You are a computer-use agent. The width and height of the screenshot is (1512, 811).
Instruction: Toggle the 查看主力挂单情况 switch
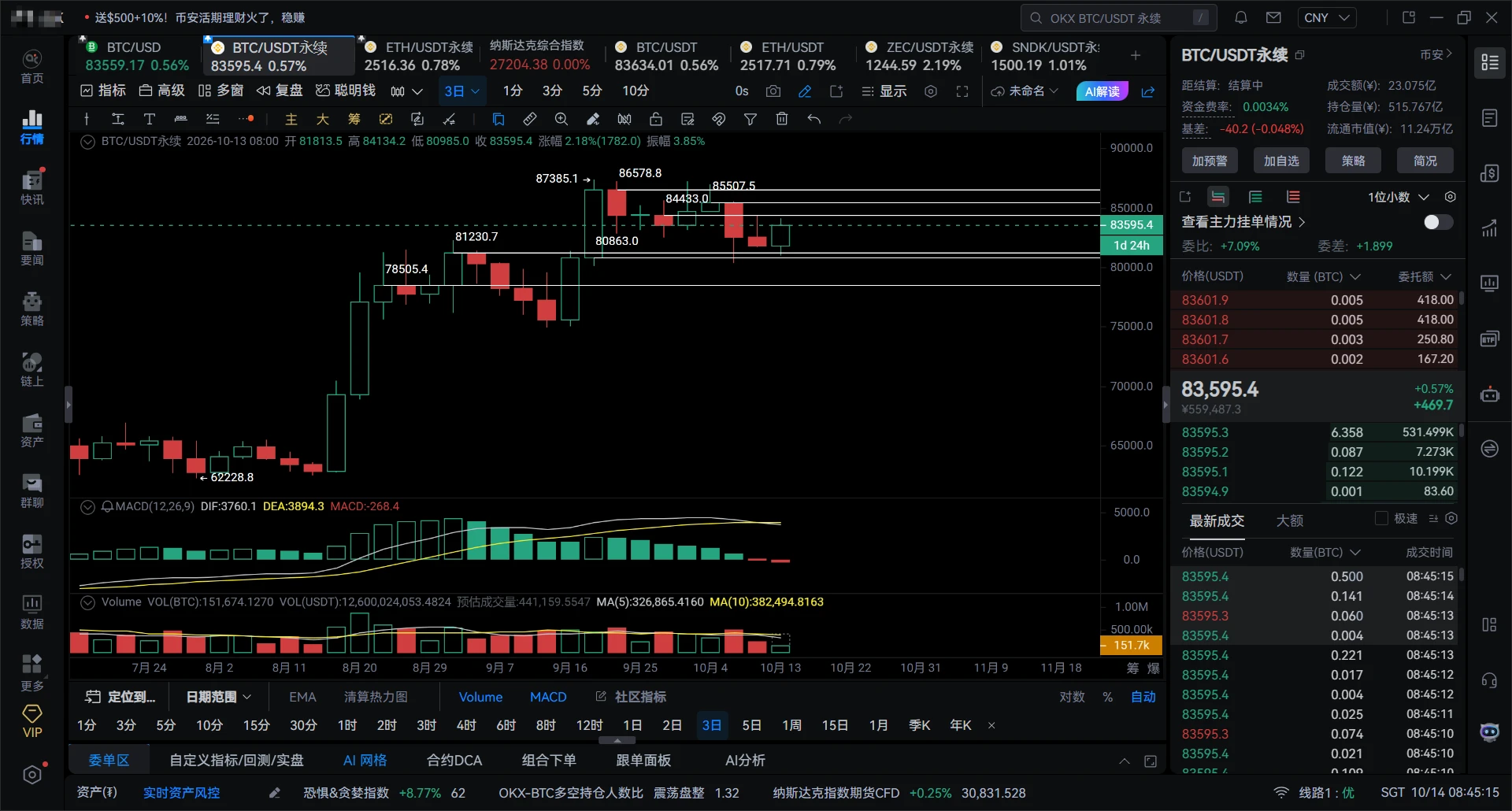pyautogui.click(x=1438, y=222)
